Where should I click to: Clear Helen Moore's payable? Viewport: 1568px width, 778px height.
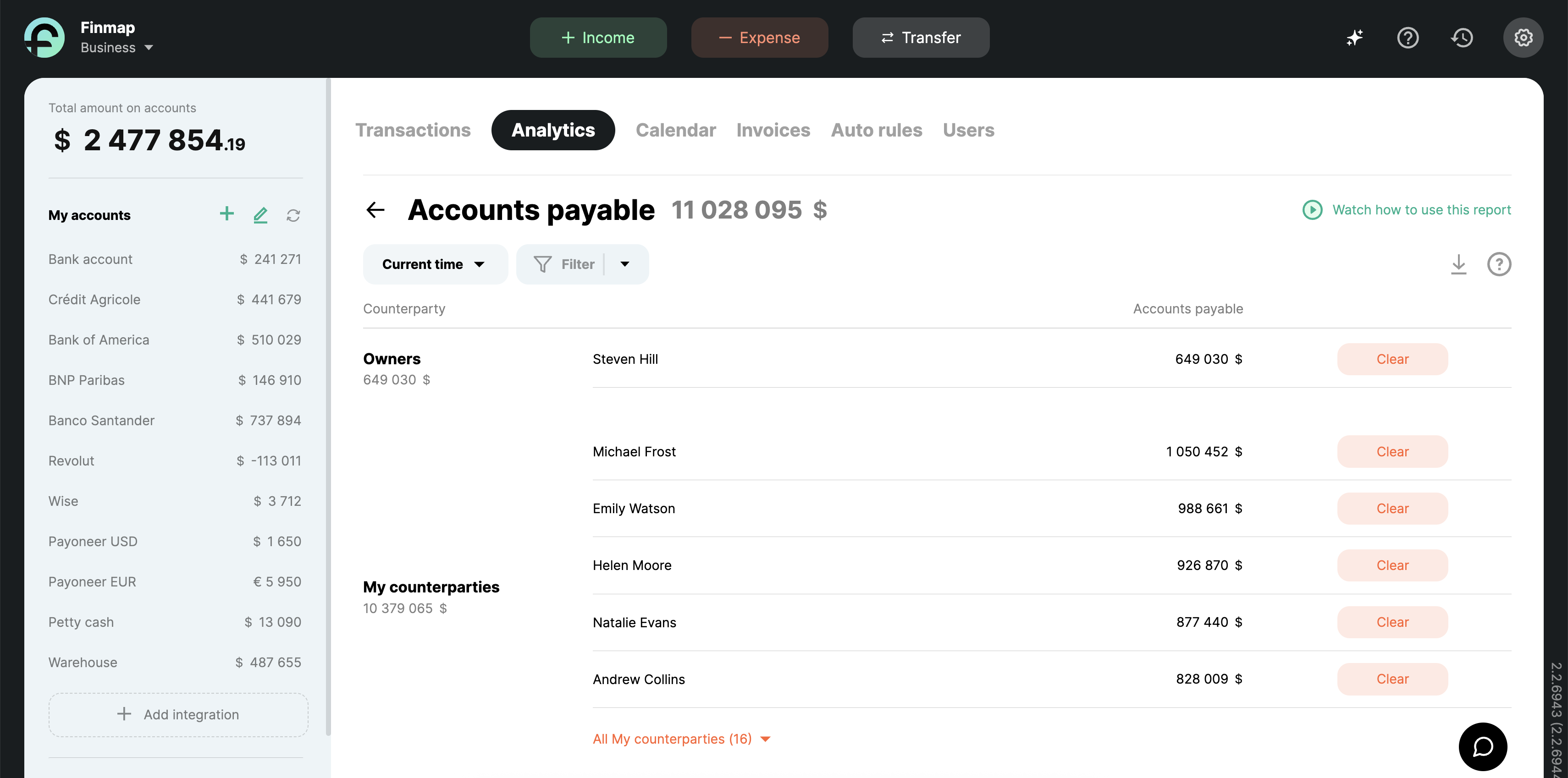(1392, 565)
